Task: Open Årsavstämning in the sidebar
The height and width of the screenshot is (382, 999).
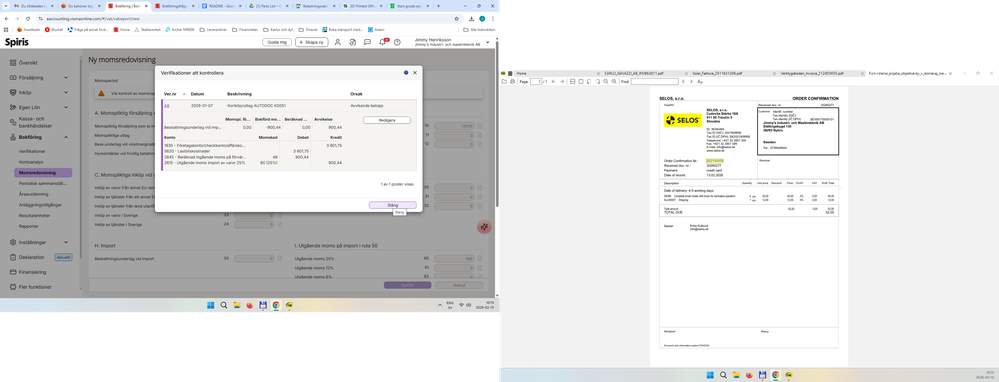Action: (x=33, y=194)
